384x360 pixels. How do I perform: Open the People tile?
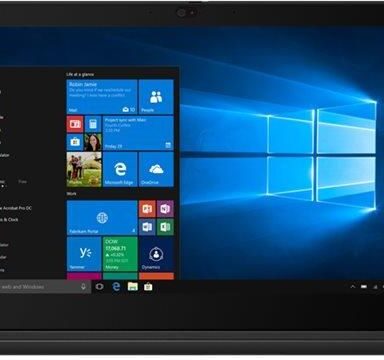tap(156, 97)
